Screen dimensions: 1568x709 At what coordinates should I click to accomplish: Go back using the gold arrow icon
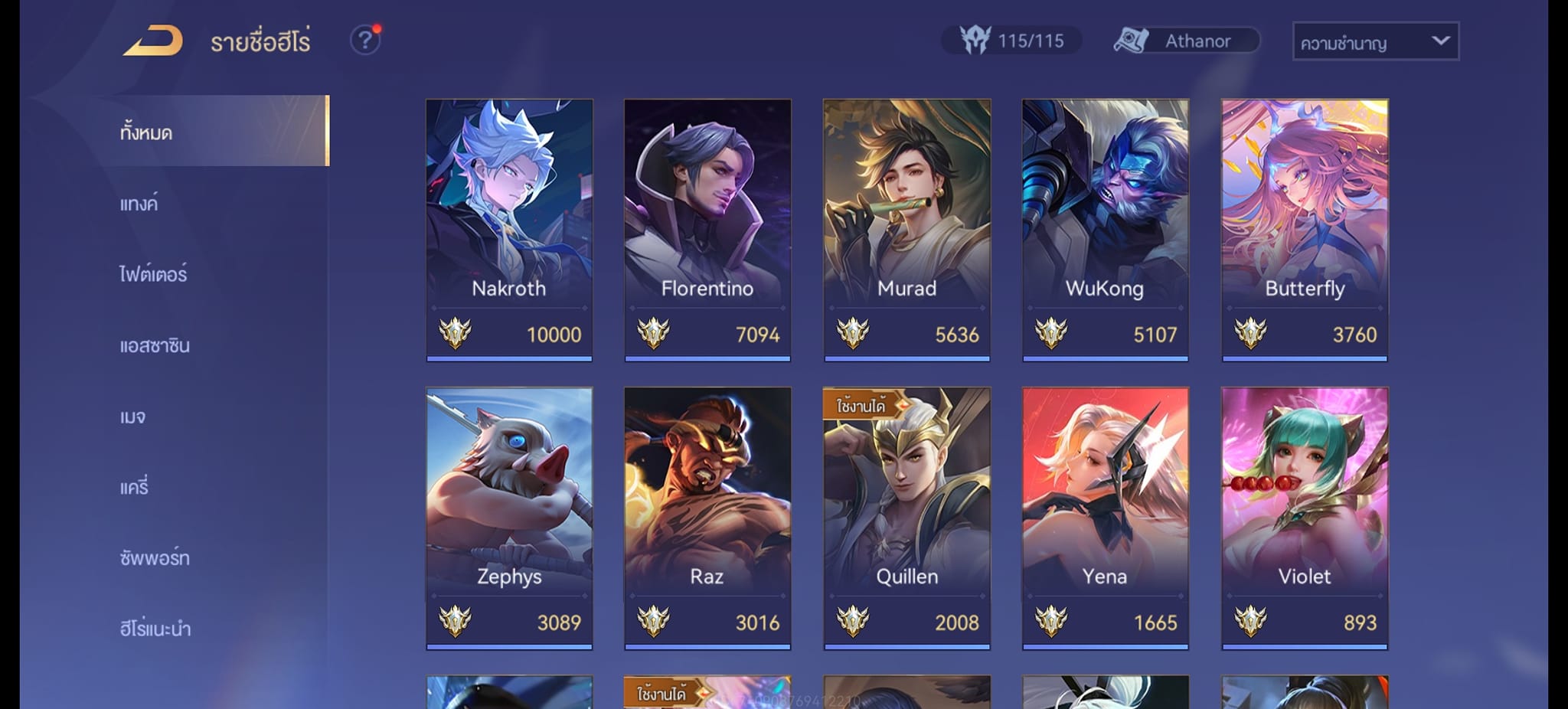click(153, 41)
